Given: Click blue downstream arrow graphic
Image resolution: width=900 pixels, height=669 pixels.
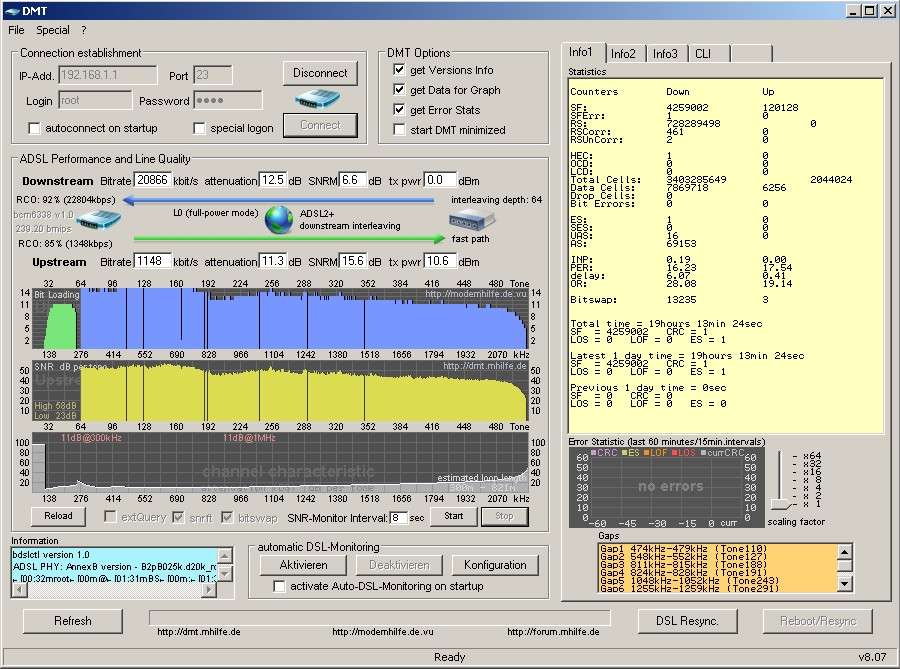Looking at the screenshot, I should [x=278, y=200].
